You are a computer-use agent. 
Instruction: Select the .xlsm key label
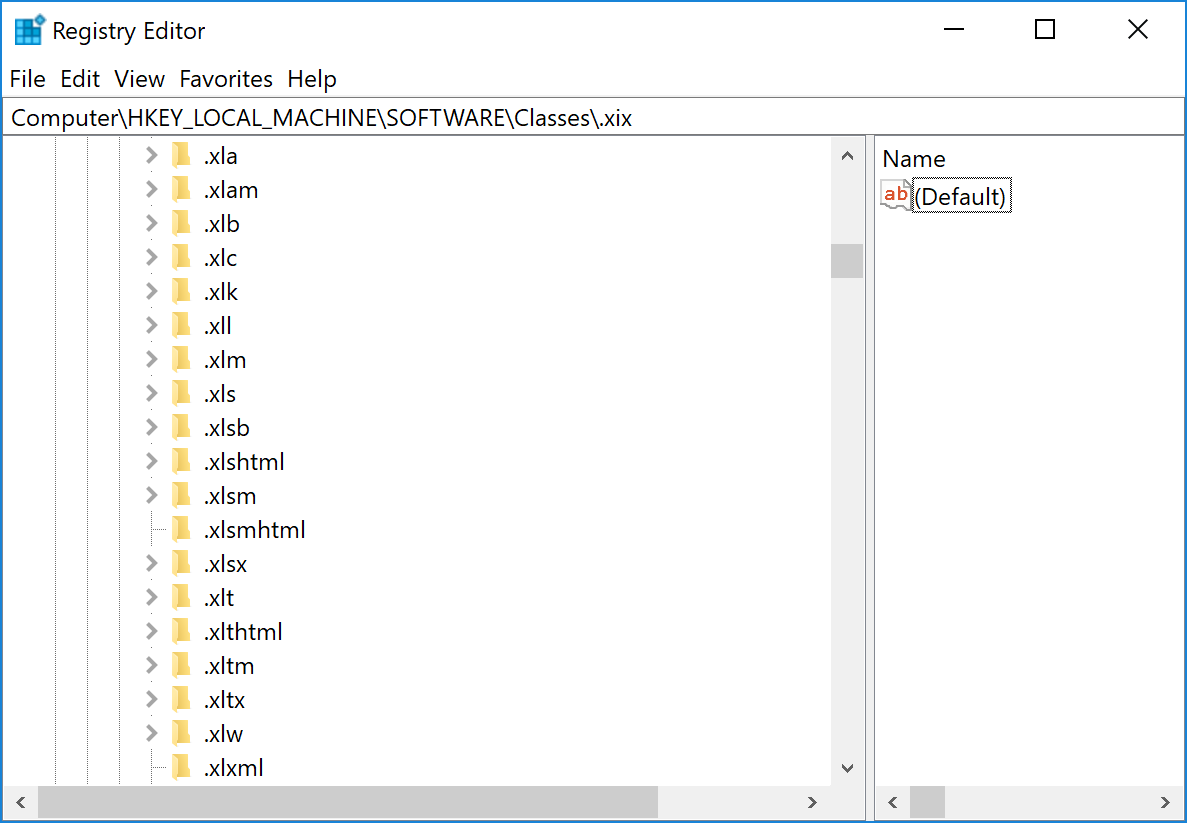(229, 496)
